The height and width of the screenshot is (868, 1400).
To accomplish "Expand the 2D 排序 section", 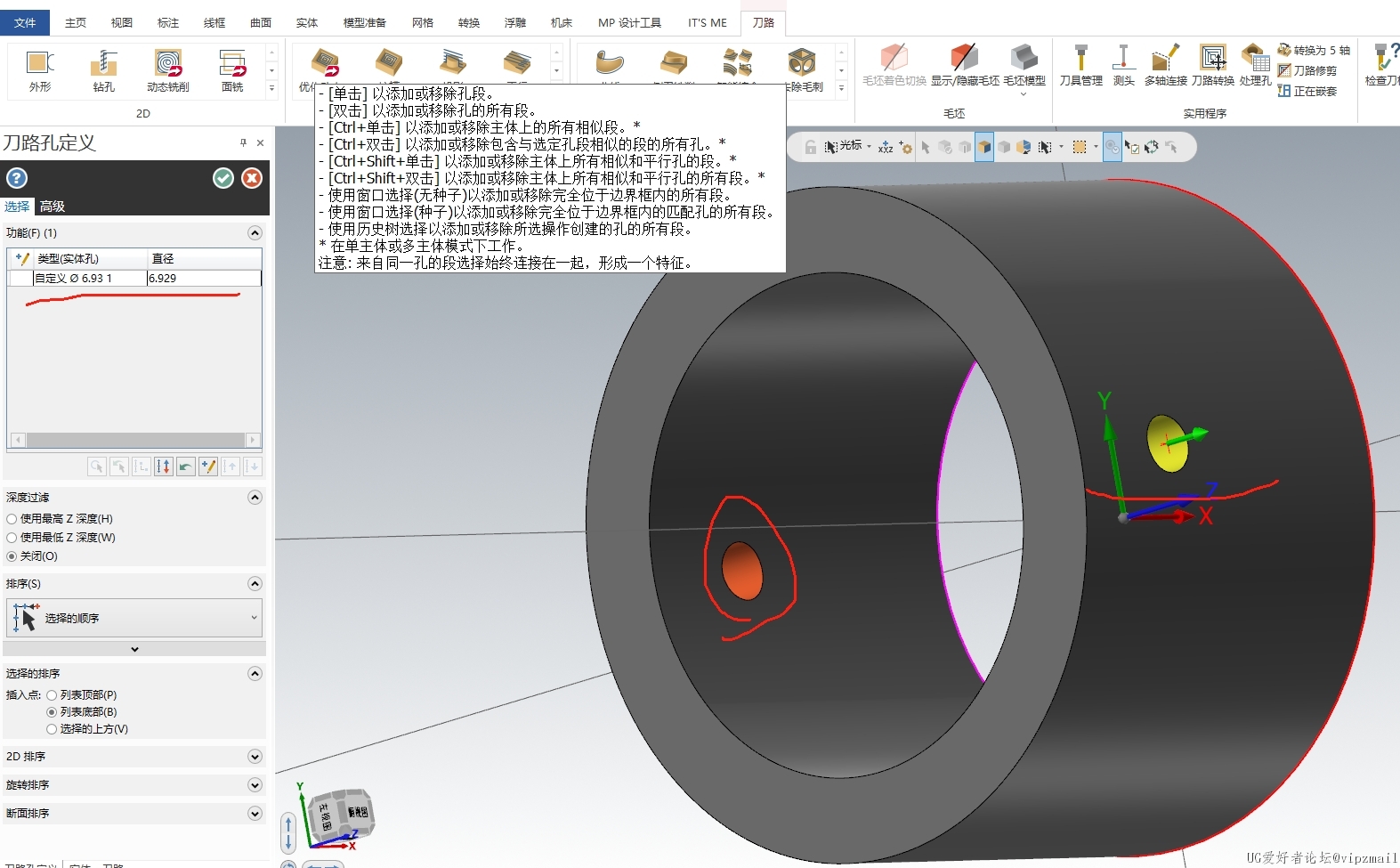I will click(x=255, y=757).
